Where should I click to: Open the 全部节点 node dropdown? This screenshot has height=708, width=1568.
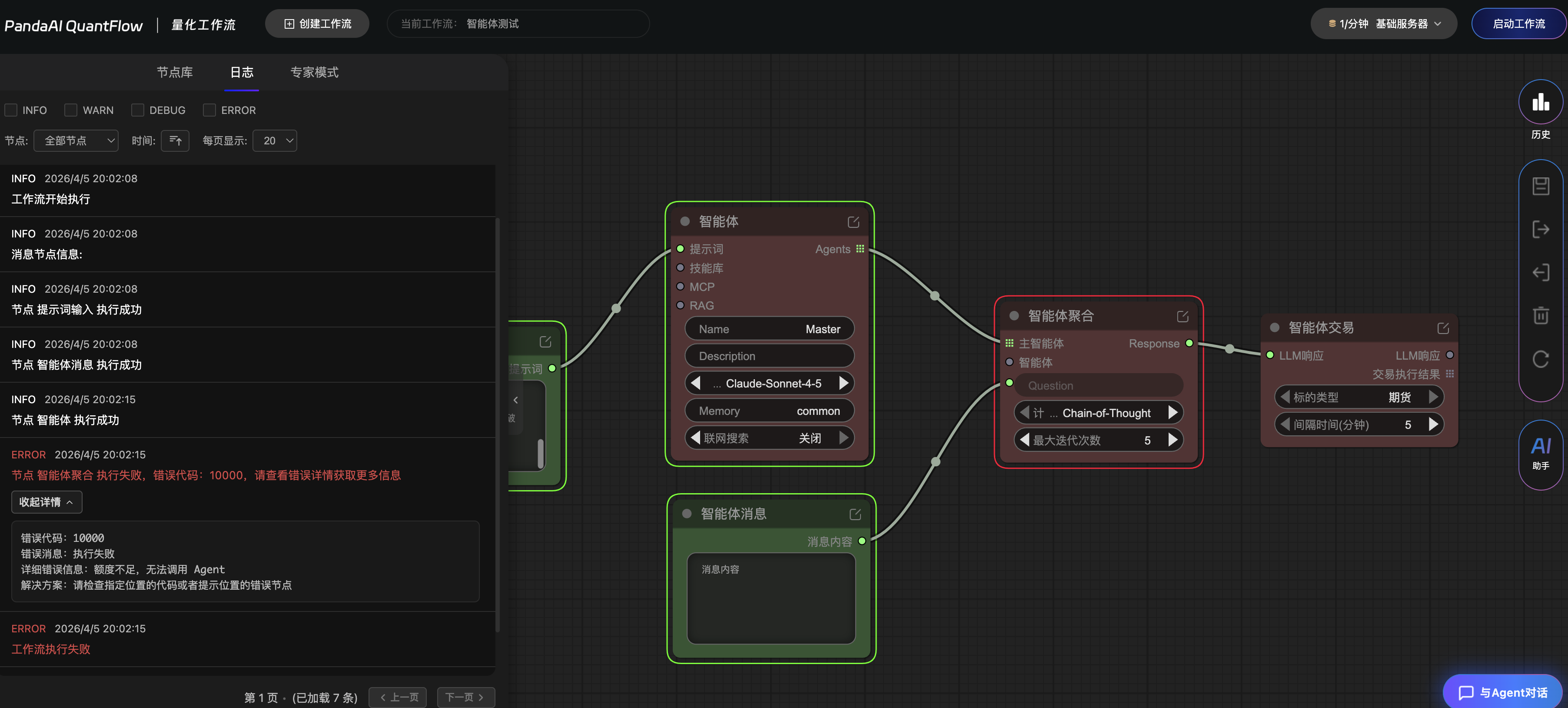click(x=76, y=141)
